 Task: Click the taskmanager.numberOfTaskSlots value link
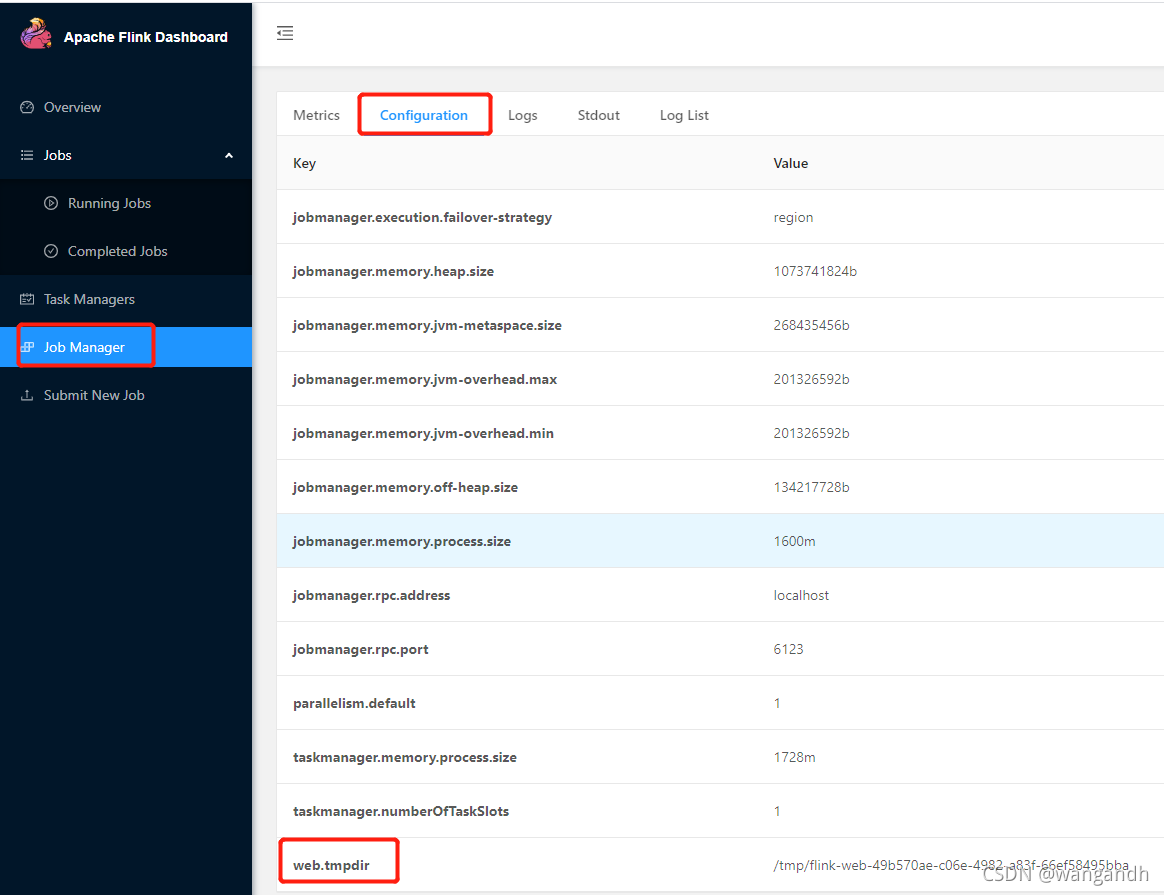(777, 811)
